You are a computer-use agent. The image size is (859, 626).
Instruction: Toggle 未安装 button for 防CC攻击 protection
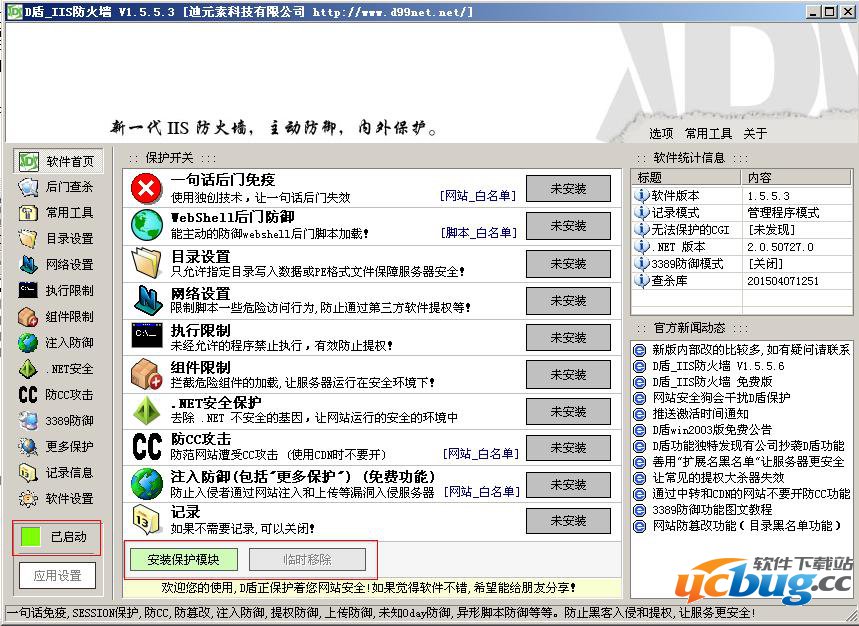tap(568, 448)
